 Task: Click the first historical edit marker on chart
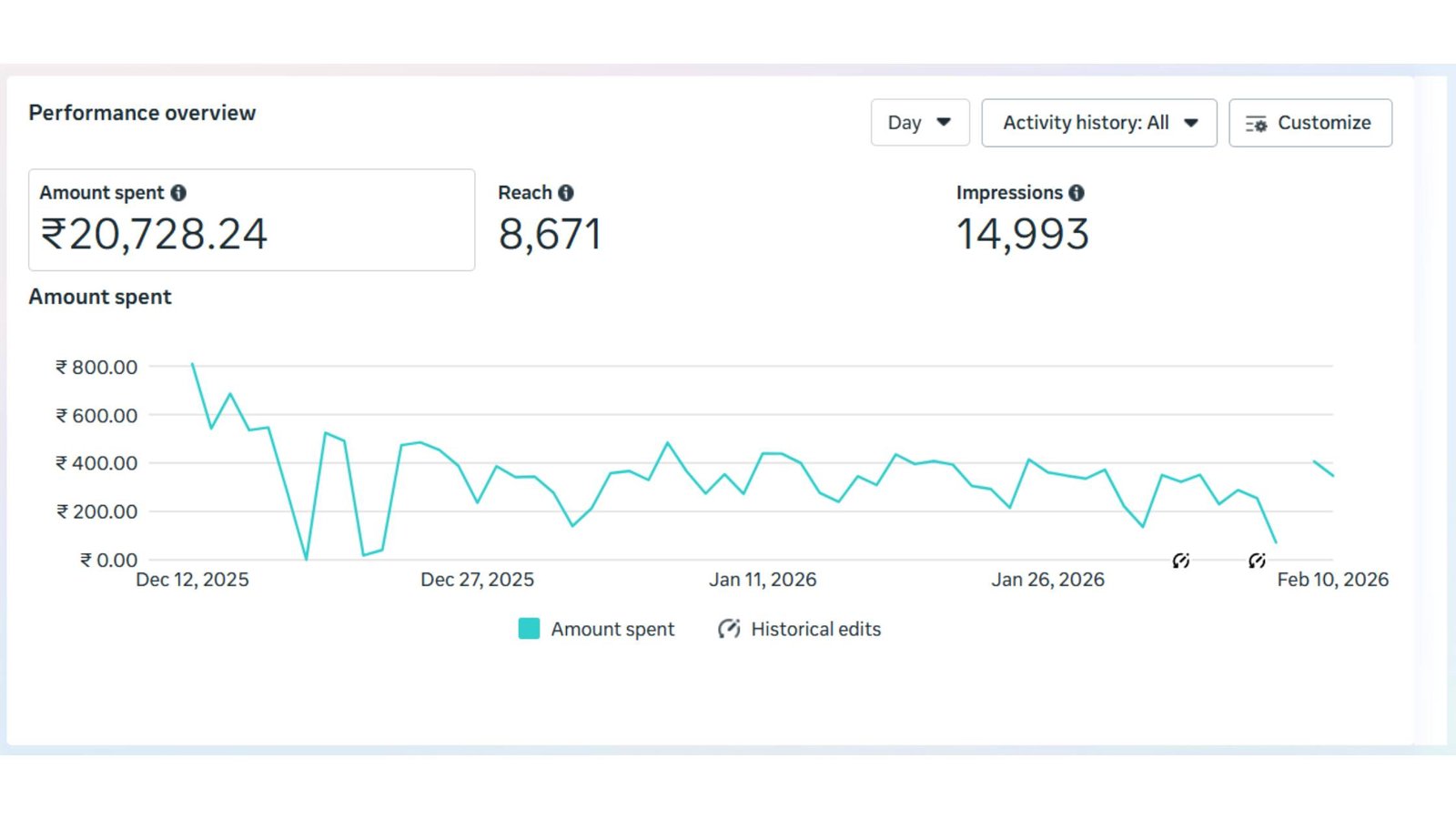1181,561
